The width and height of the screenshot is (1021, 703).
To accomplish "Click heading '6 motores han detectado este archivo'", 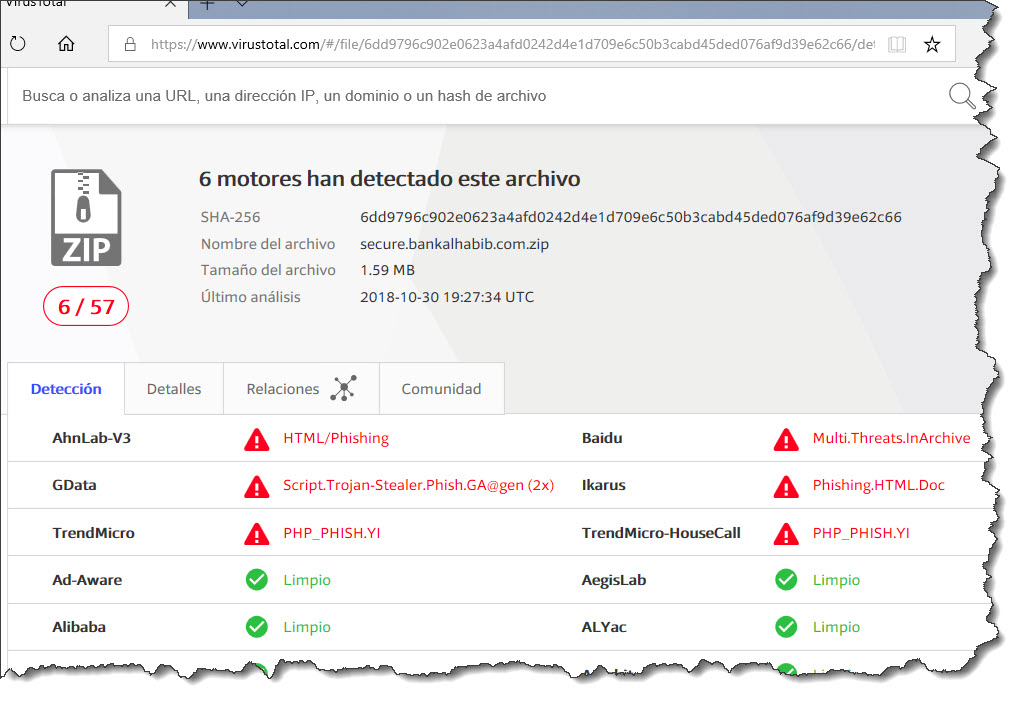I will 389,178.
